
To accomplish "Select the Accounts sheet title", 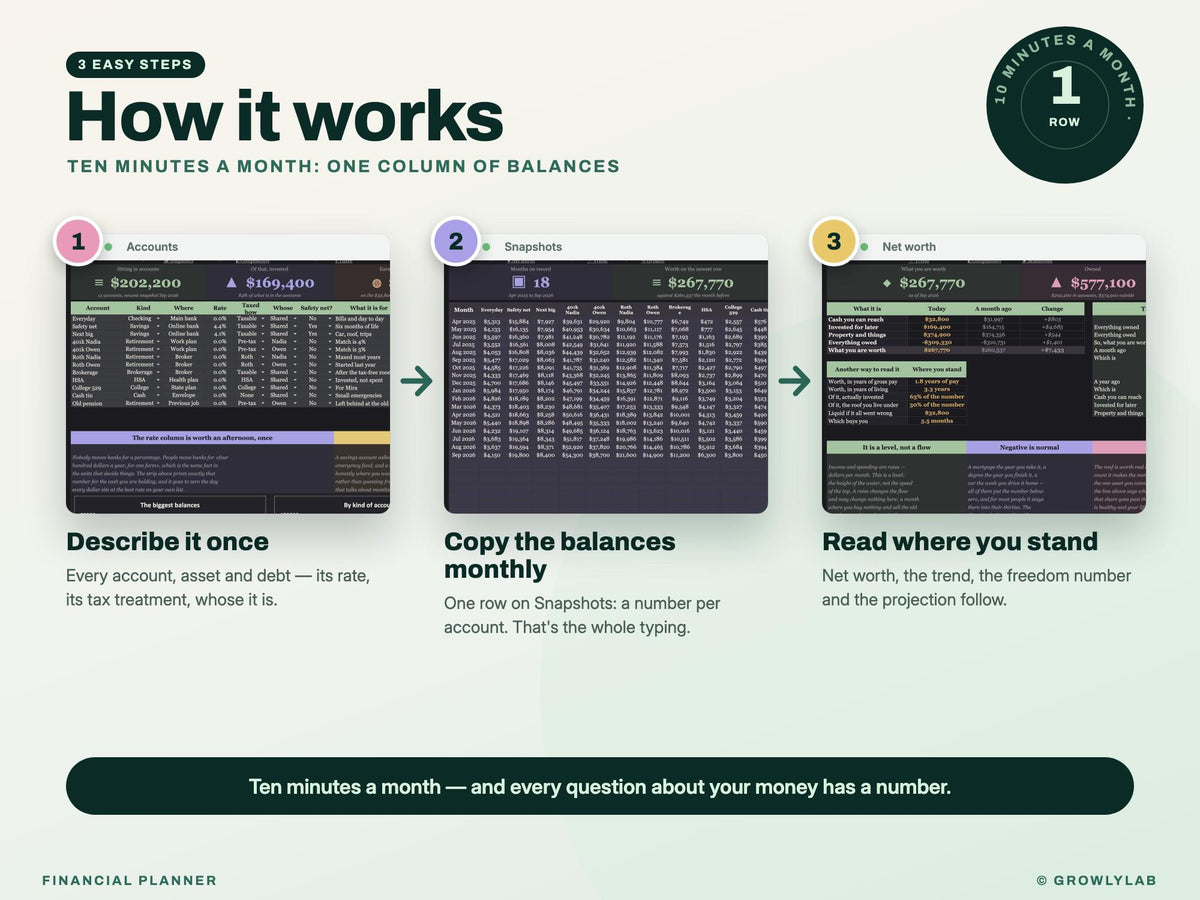I will coord(152,247).
